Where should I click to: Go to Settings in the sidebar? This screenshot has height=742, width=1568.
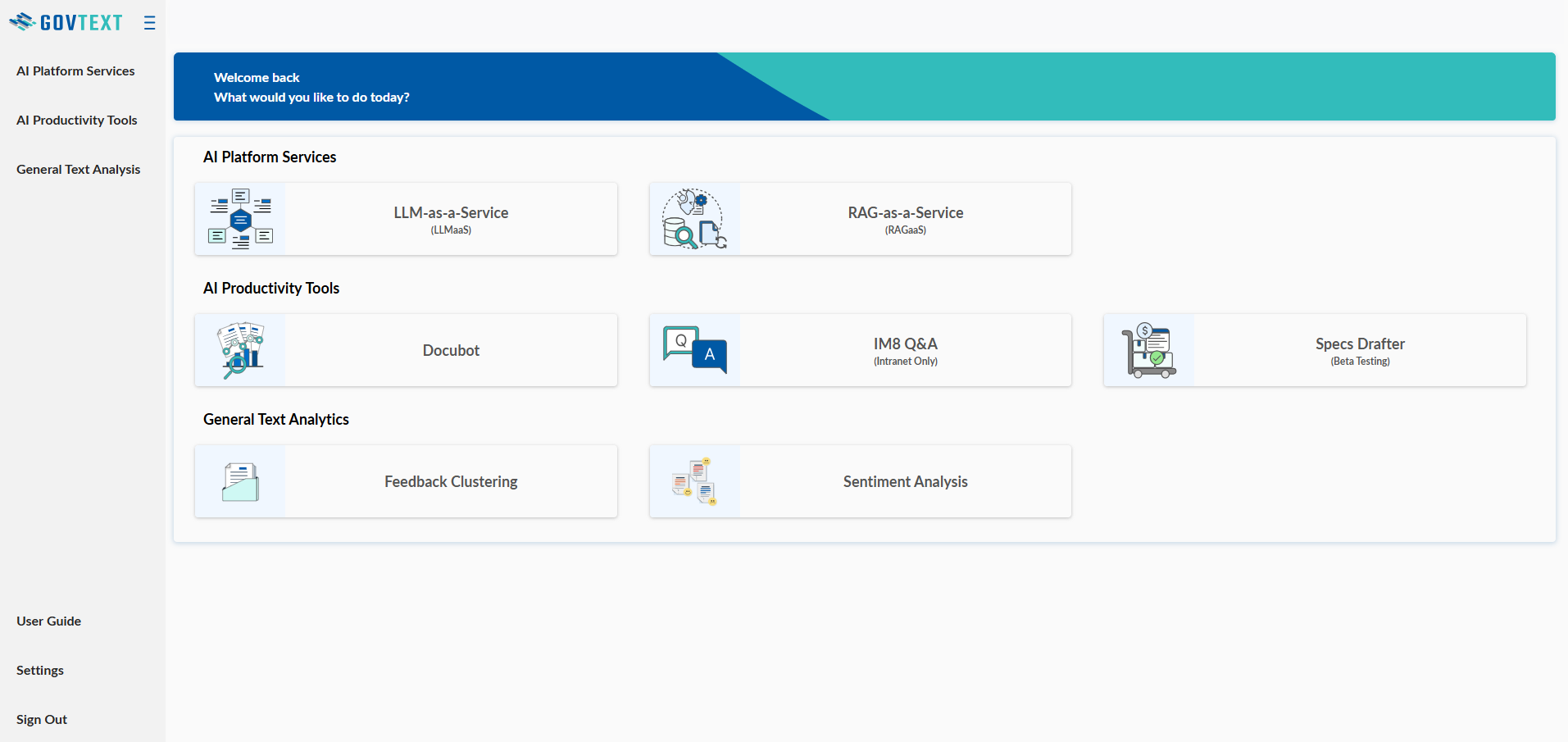click(40, 671)
